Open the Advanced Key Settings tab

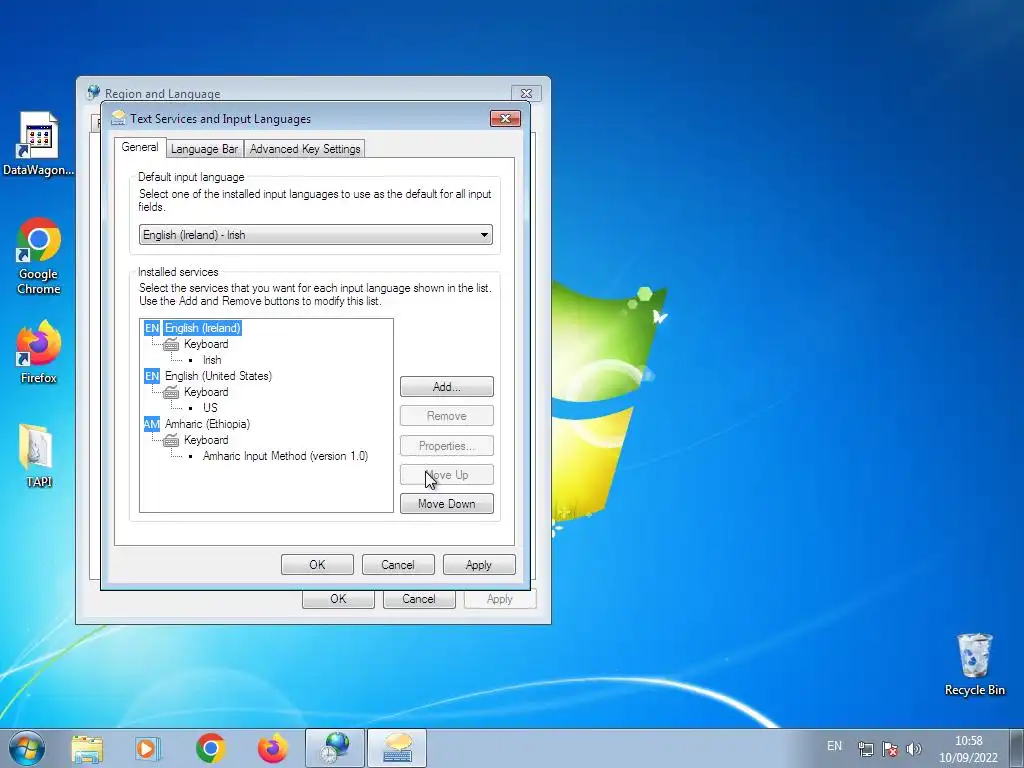pyautogui.click(x=305, y=149)
